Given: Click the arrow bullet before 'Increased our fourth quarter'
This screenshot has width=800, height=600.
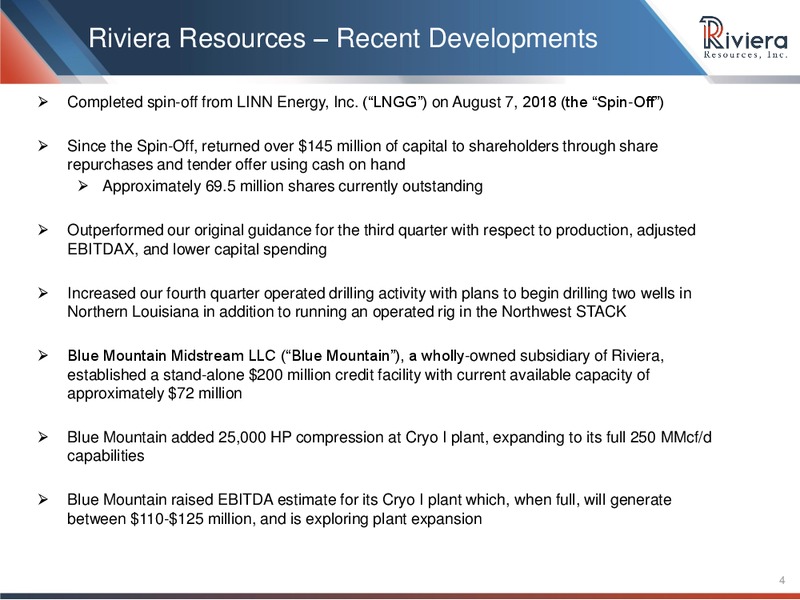Looking at the screenshot, I should pos(43,293).
